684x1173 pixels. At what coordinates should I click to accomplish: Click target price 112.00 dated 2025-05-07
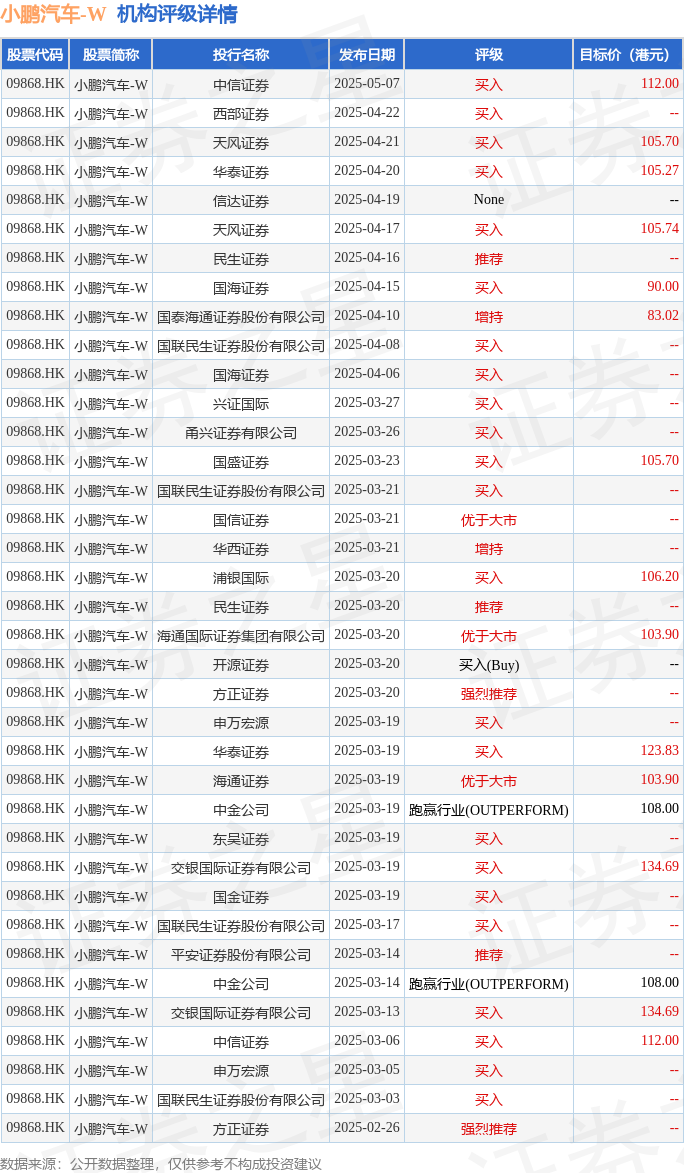[x=659, y=84]
